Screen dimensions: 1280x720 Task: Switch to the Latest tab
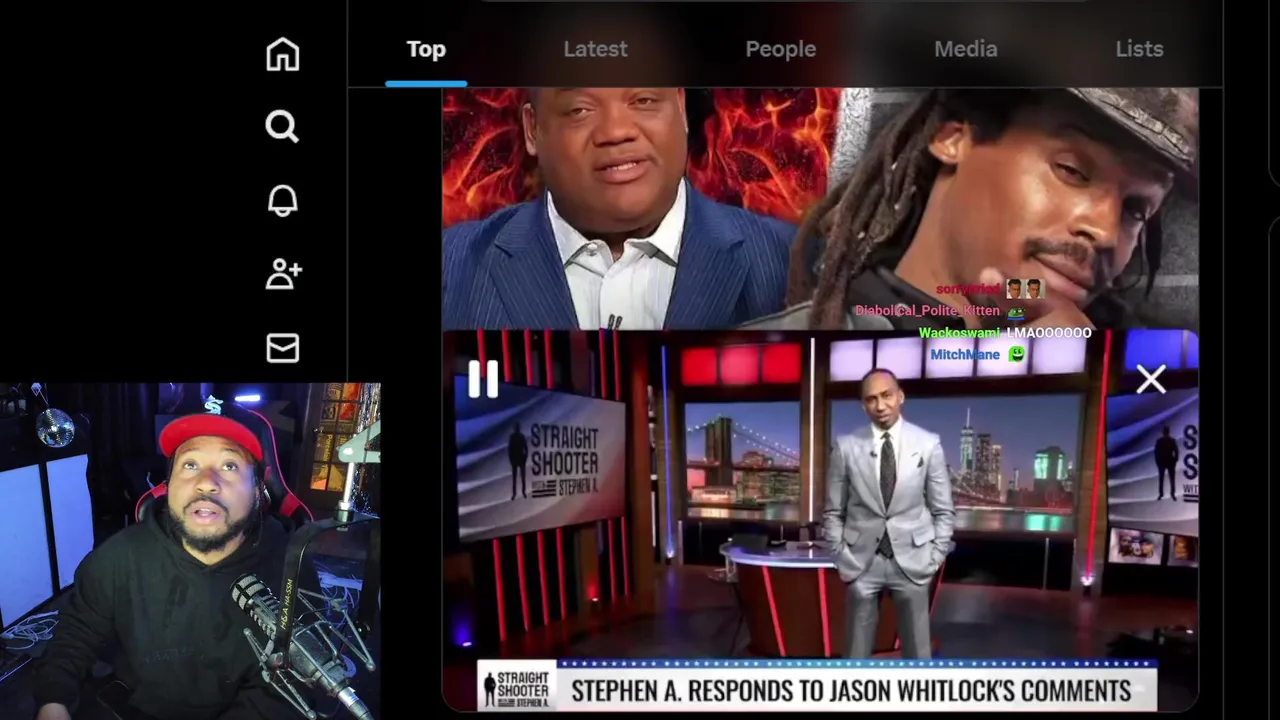point(595,49)
